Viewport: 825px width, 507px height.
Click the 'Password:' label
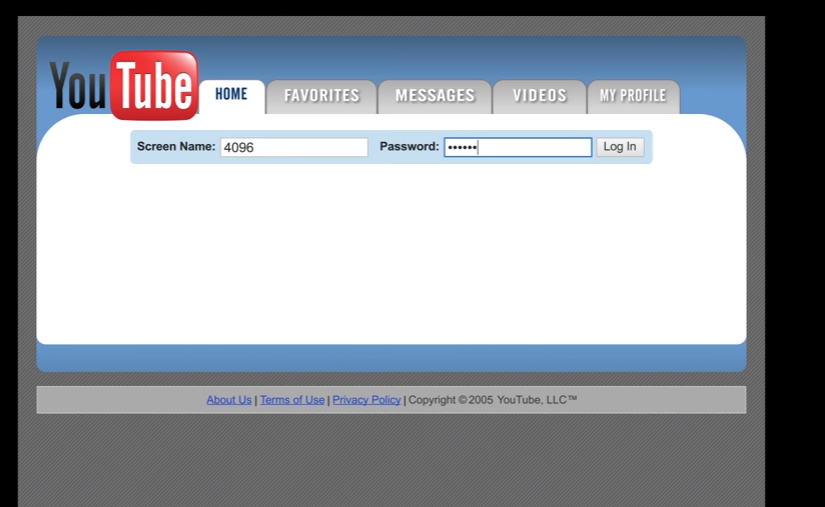[x=409, y=146]
